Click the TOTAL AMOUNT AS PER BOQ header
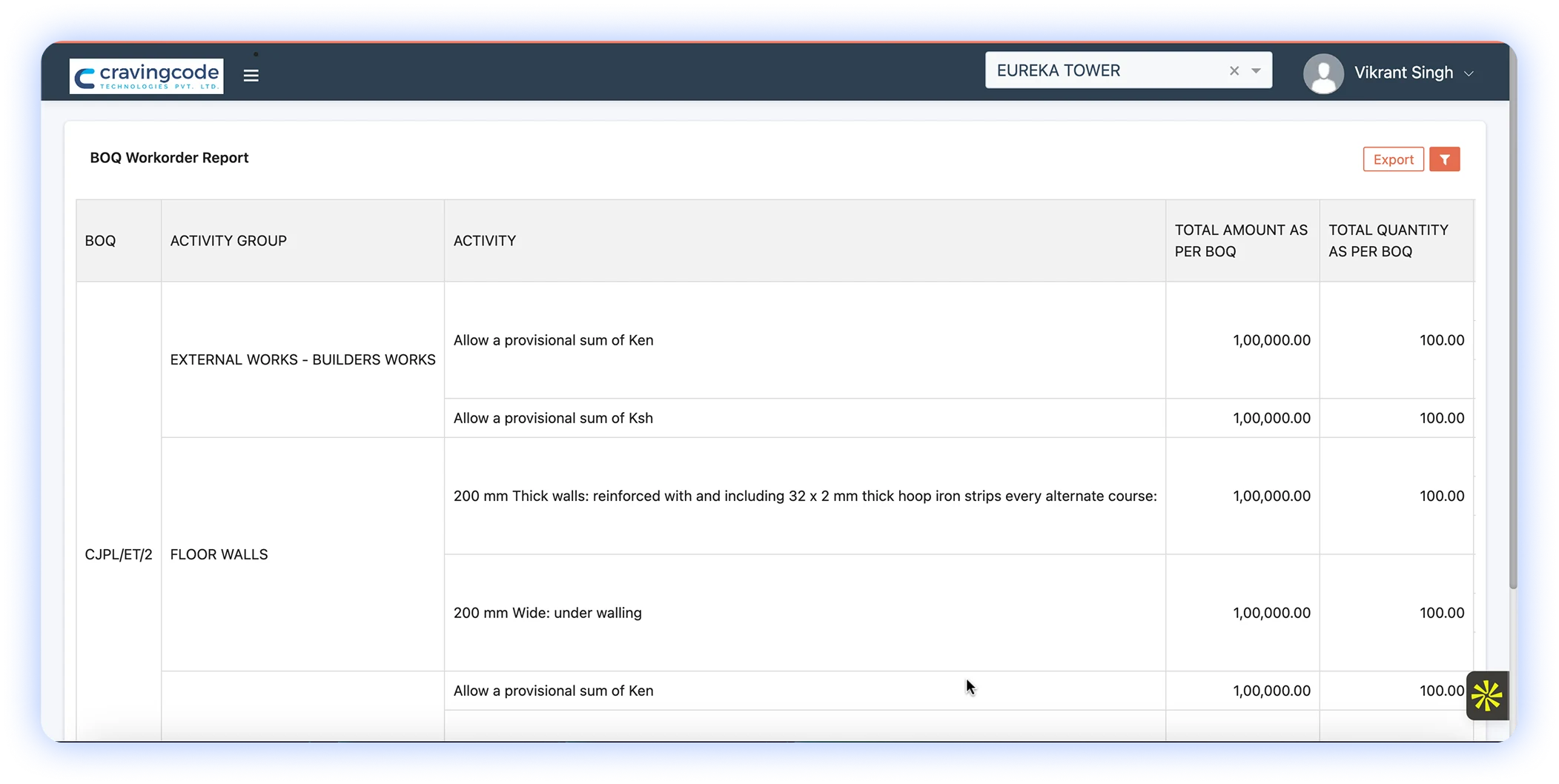Screen dimensions: 1559x784 [x=1242, y=241]
